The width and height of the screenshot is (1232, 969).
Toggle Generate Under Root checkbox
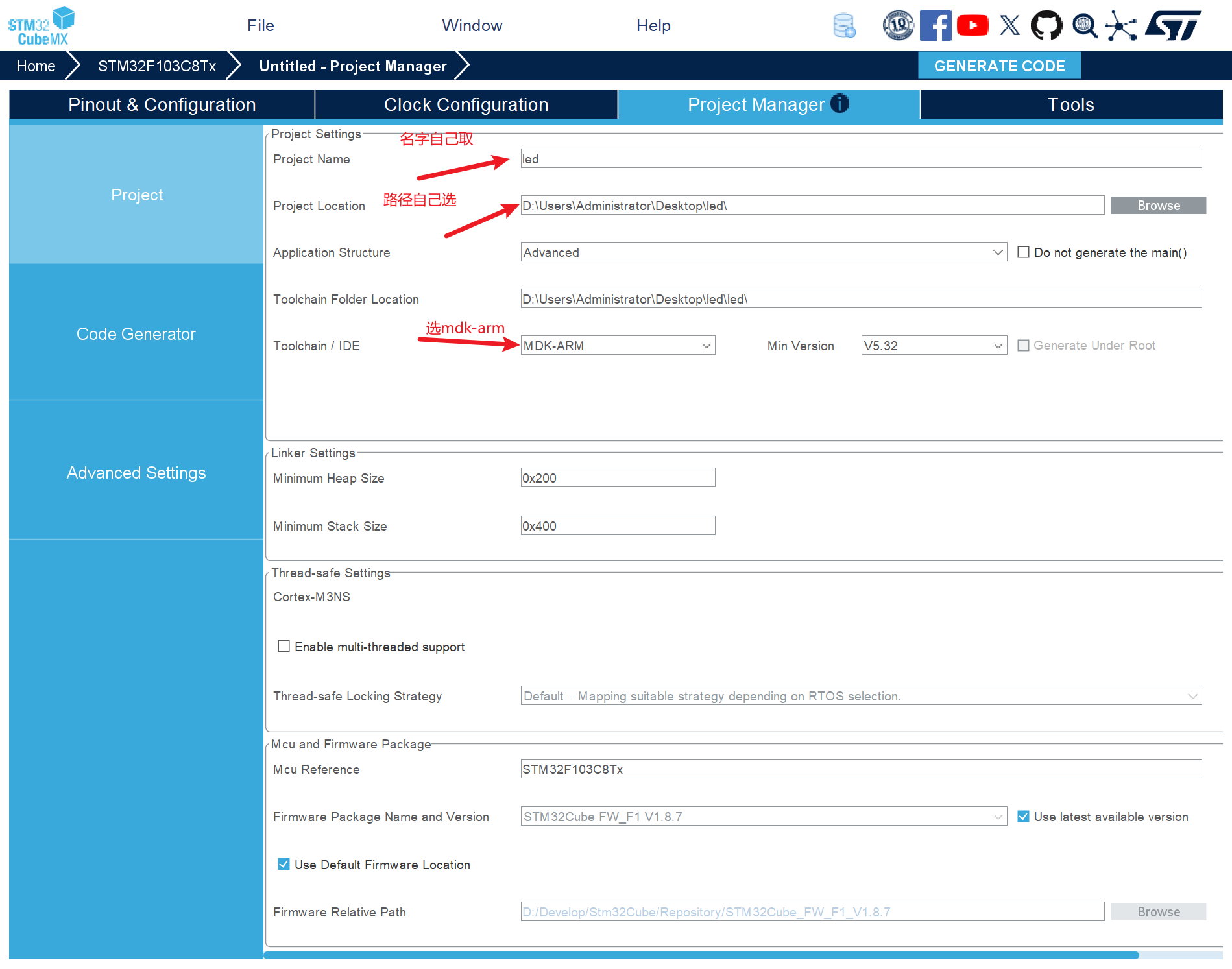coord(1023,346)
